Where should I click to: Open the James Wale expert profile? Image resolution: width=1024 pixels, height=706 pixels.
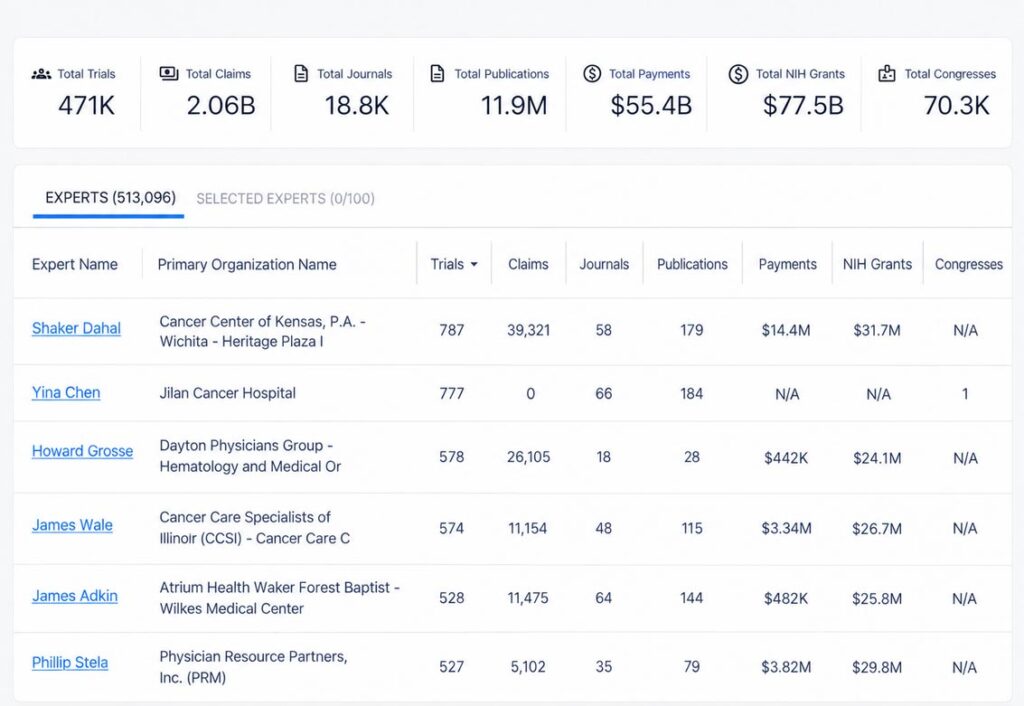pos(72,525)
